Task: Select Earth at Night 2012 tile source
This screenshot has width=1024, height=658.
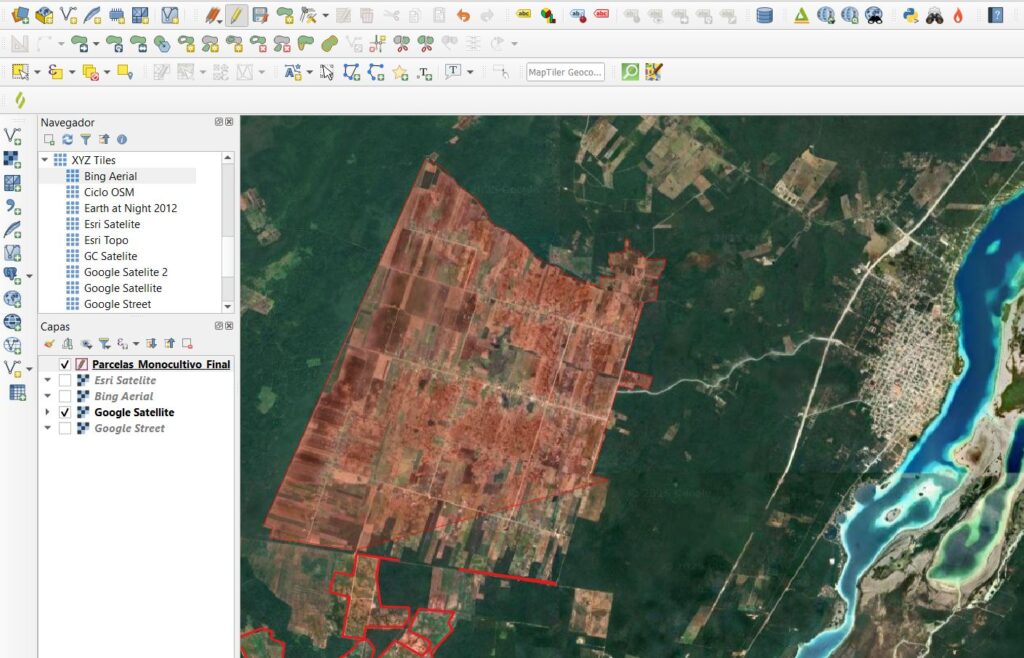Action: (x=130, y=208)
